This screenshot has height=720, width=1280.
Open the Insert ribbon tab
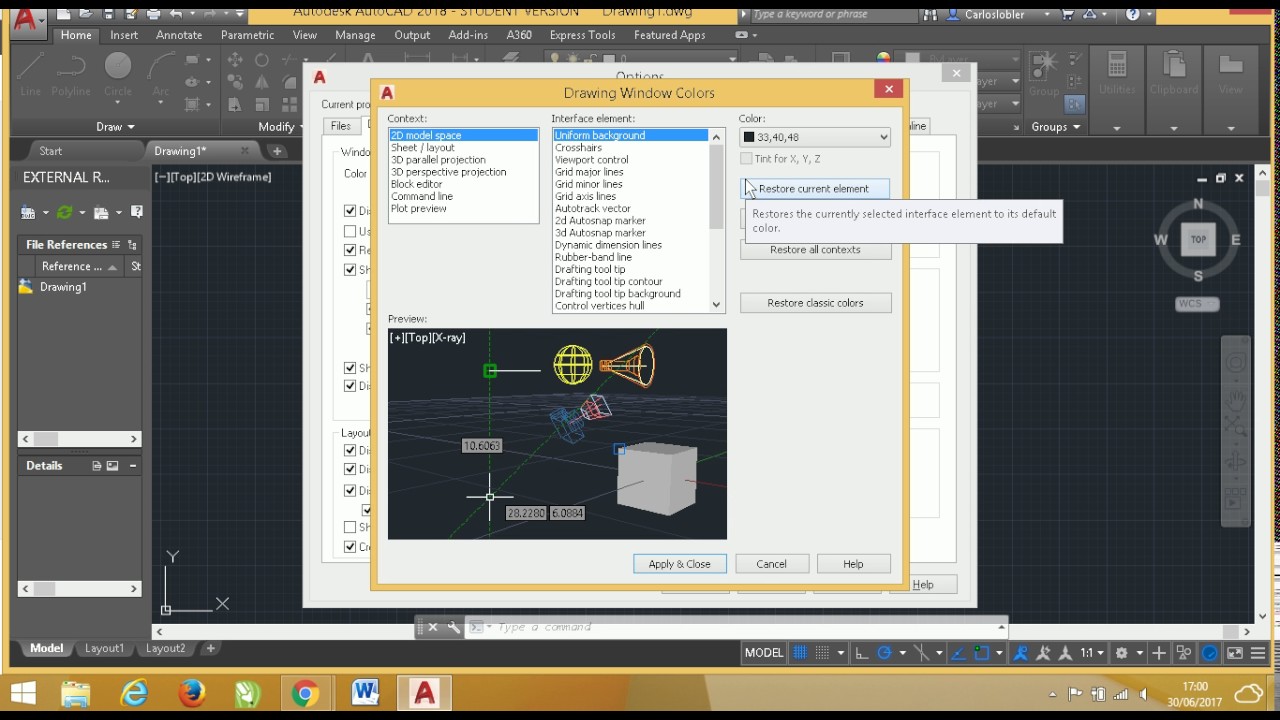coord(124,35)
